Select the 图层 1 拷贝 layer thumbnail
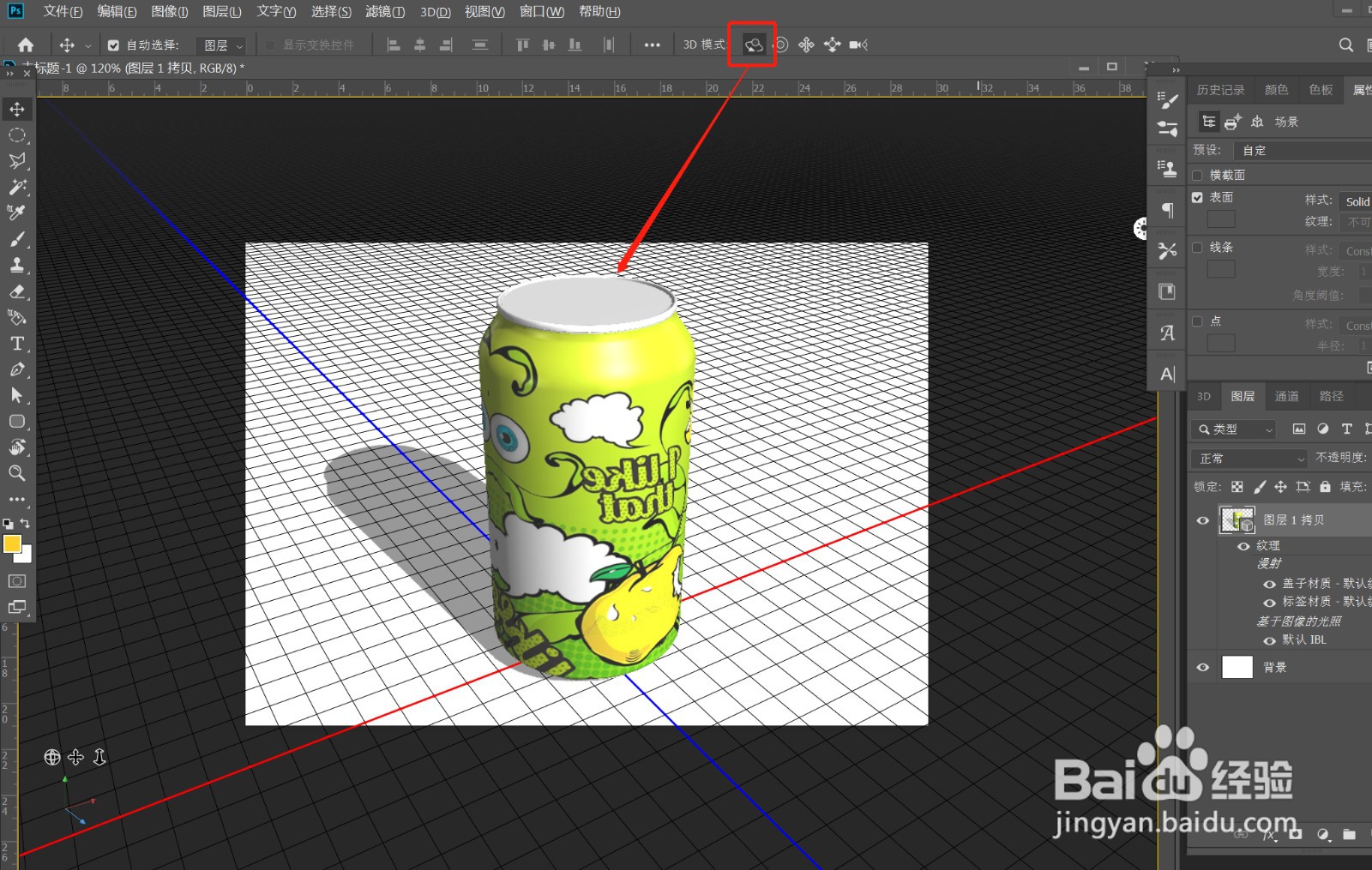The image size is (1372, 870). tap(1237, 520)
